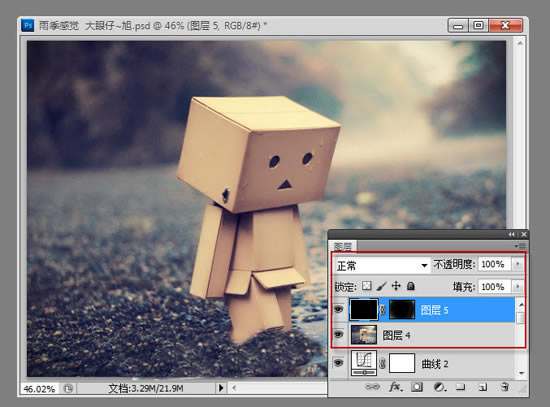Toggle lock transparent pixels
550x407 pixels.
tap(367, 286)
